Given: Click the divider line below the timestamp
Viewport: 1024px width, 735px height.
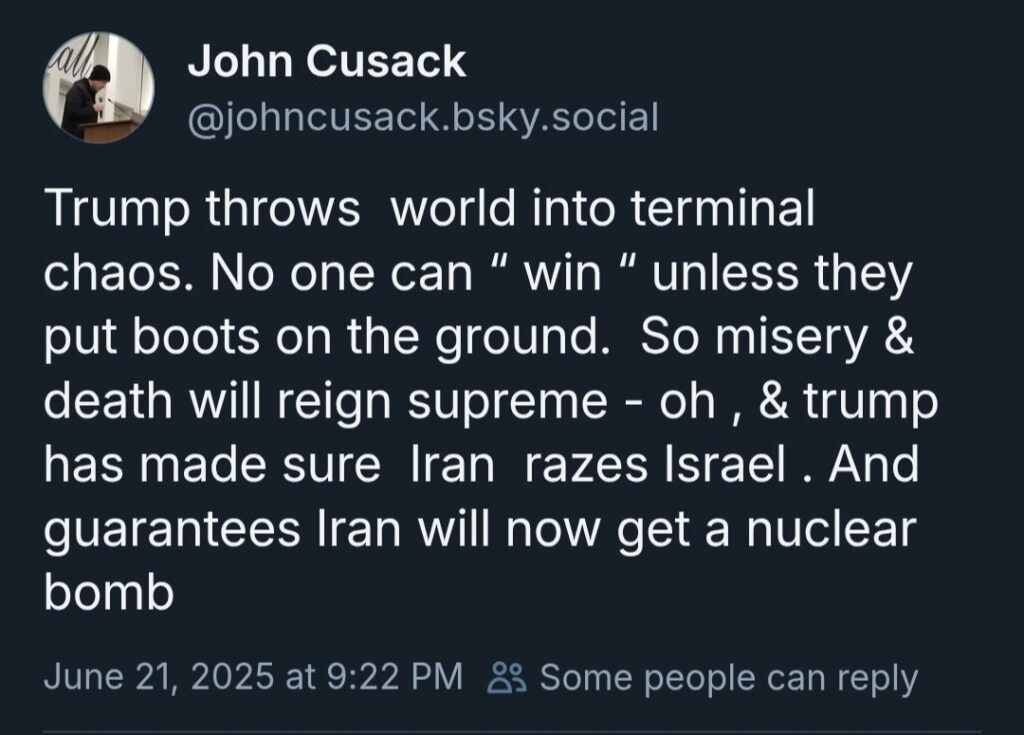Looking at the screenshot, I should 512,732.
